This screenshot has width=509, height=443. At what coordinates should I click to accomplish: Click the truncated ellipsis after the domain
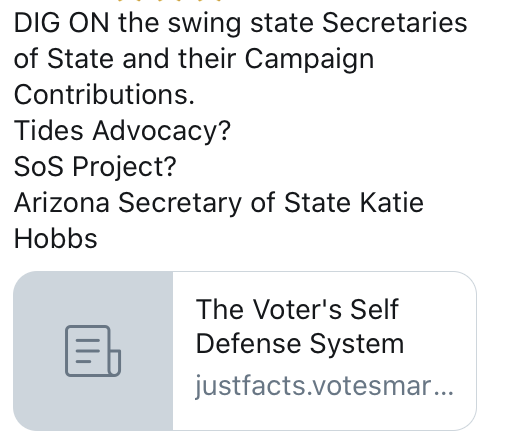coord(444,389)
